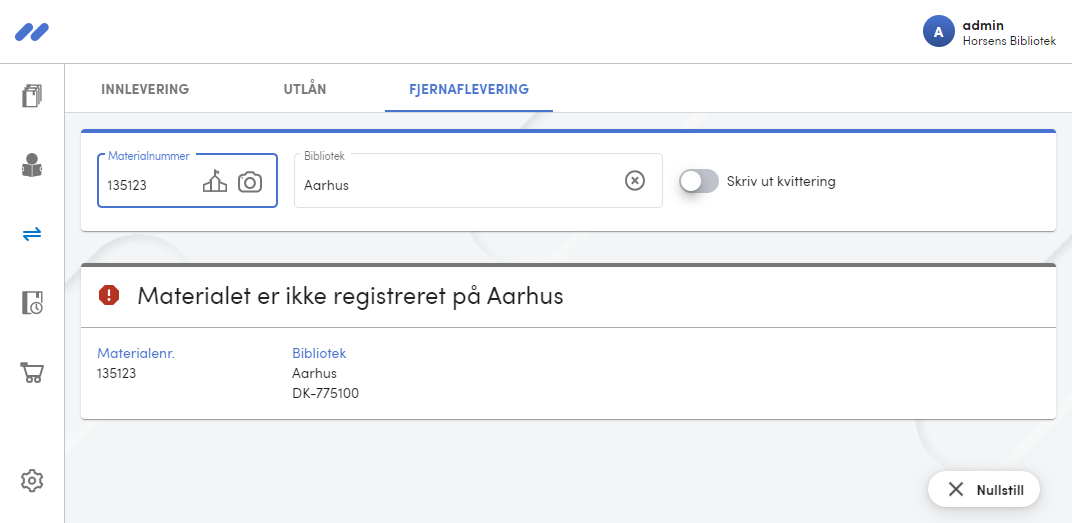Click the app logo in top-left corner
1072x523 pixels.
pos(31,32)
